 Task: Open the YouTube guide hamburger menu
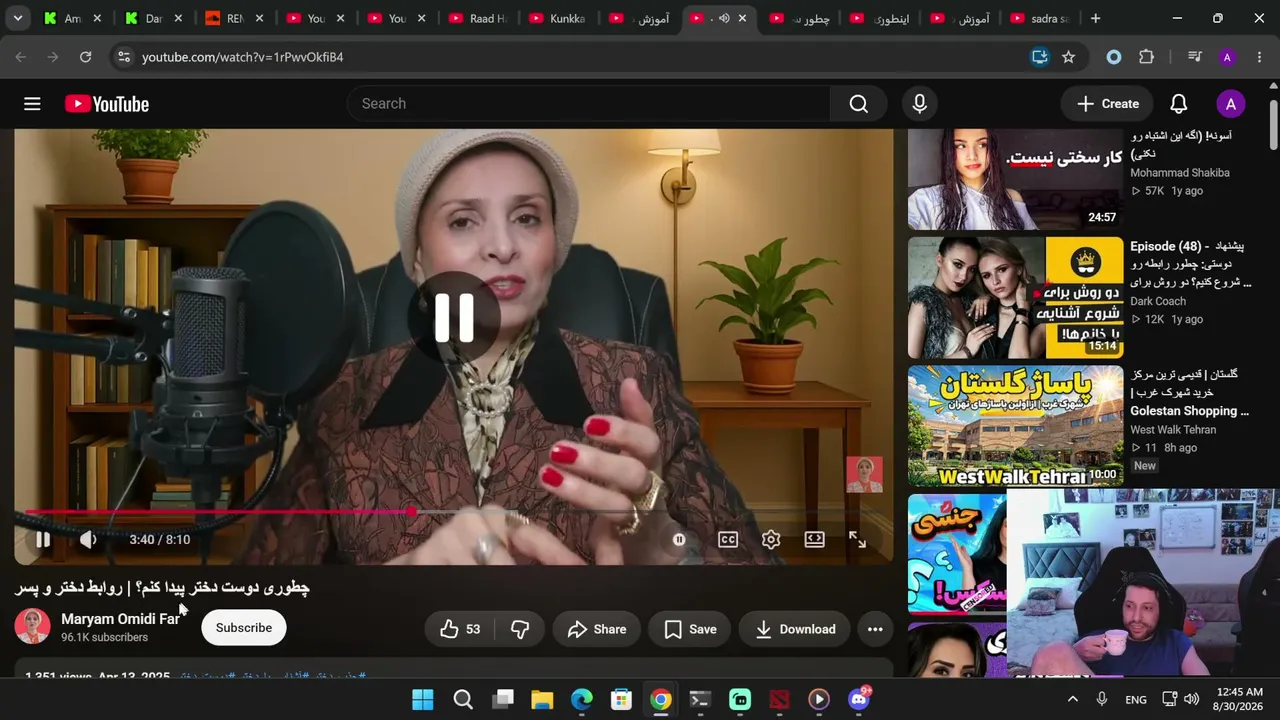click(x=32, y=104)
